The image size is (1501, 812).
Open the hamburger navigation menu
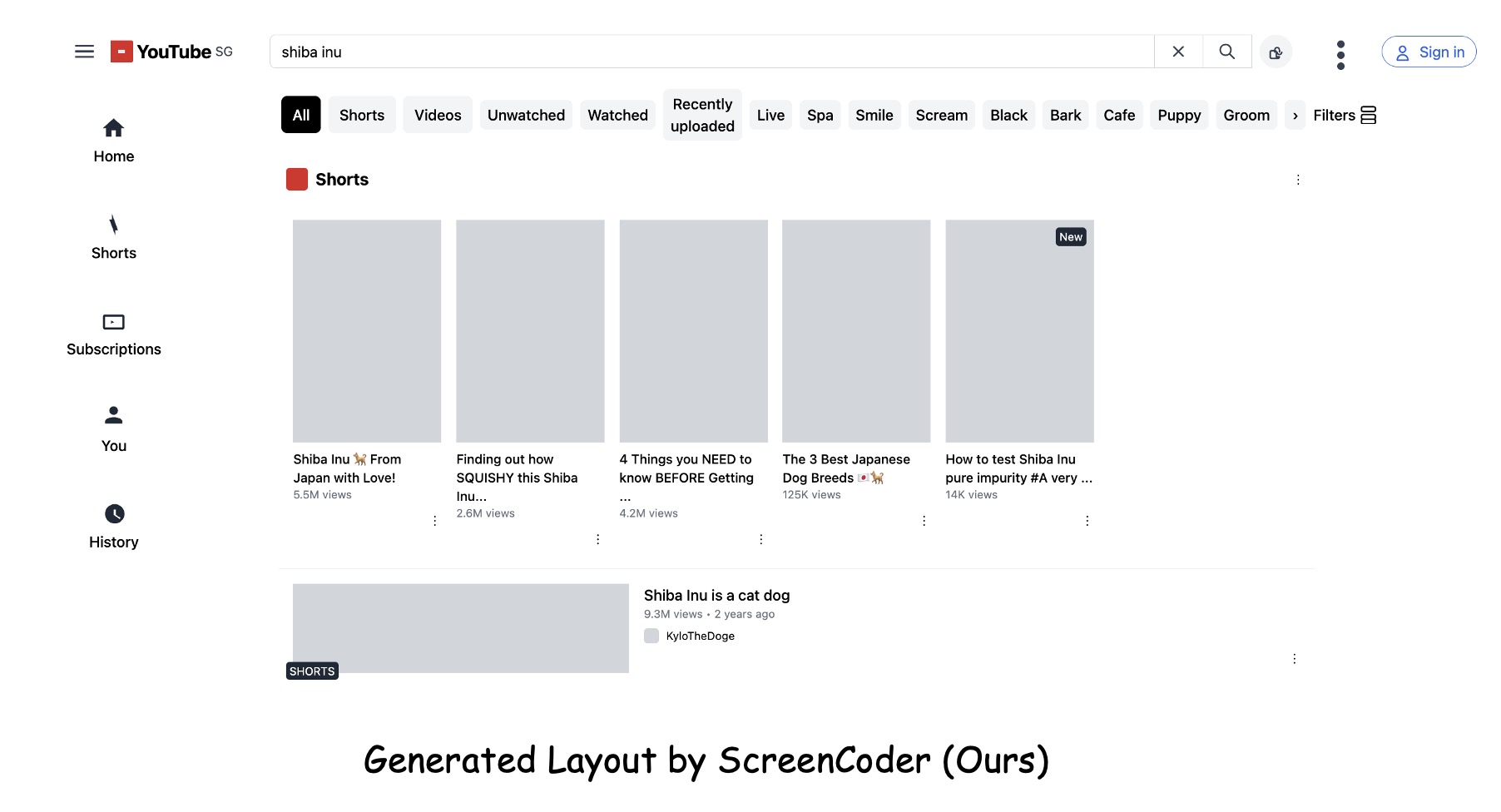point(84,51)
